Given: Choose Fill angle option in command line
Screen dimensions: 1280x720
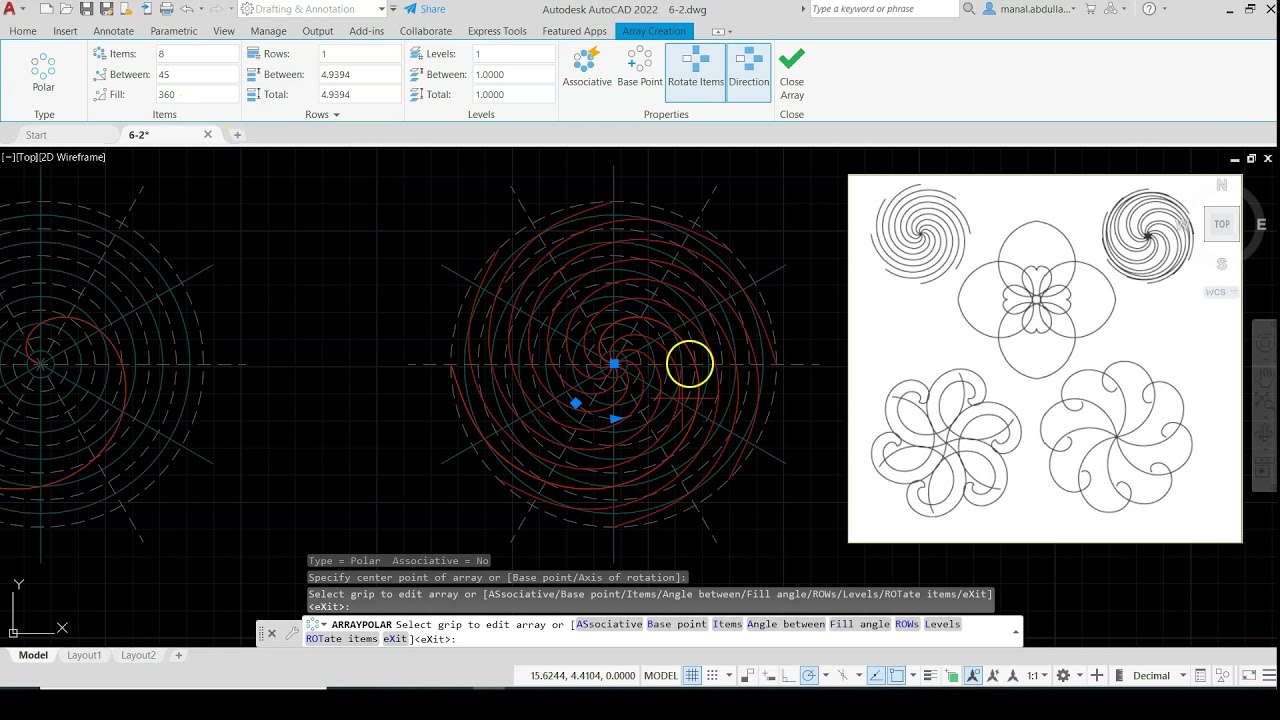Looking at the screenshot, I should coord(859,624).
